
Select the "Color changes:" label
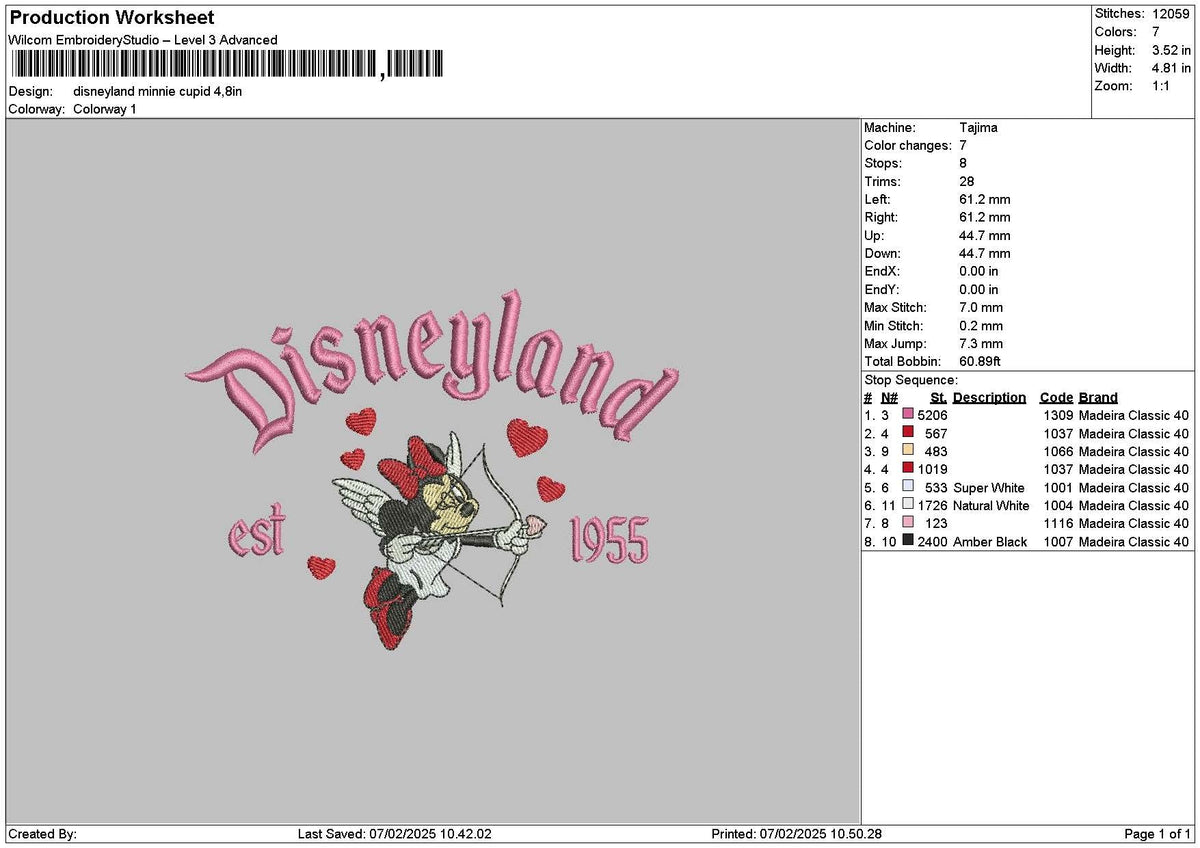[908, 146]
